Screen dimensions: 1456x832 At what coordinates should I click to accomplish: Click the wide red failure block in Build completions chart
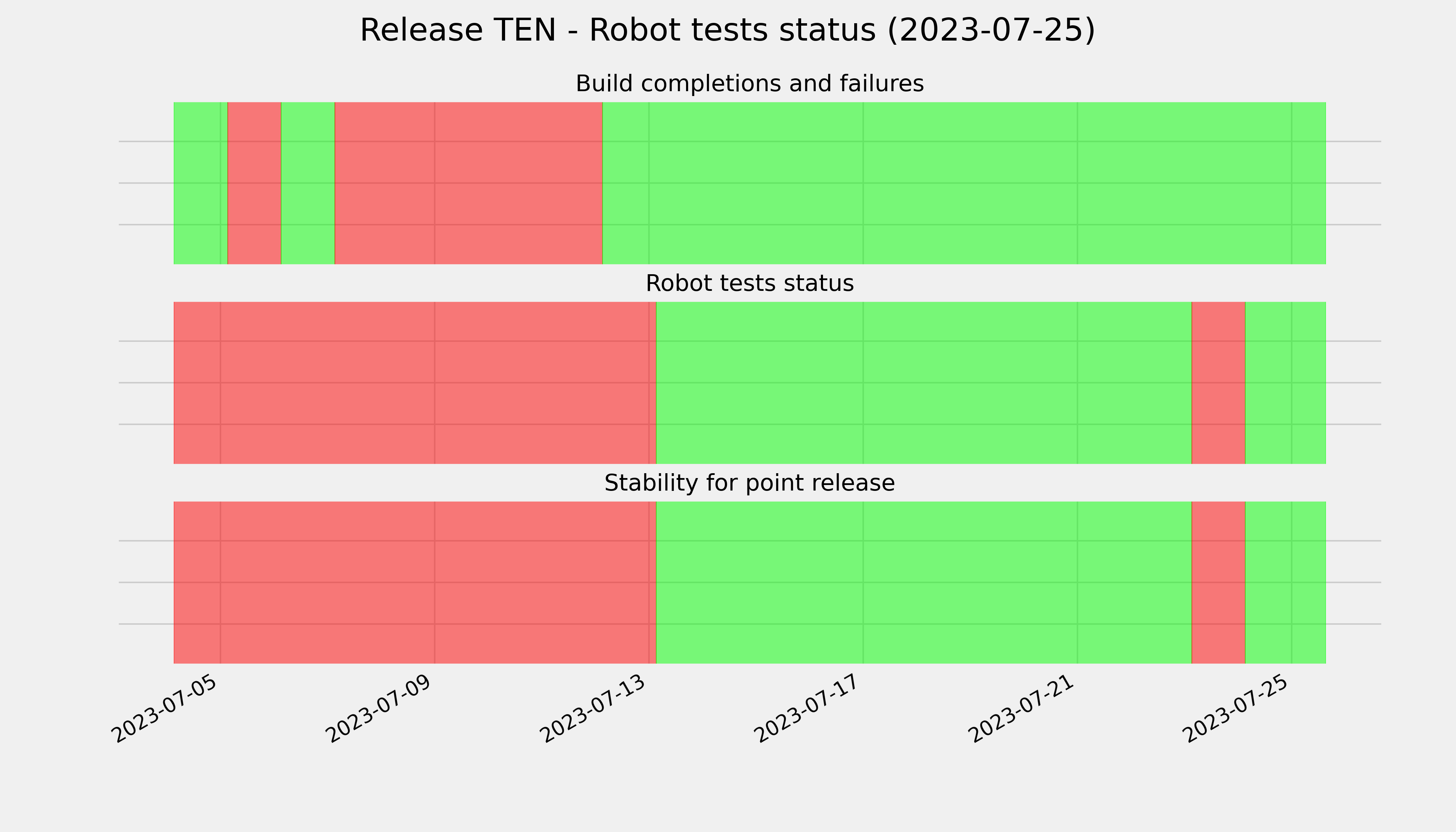tap(469, 183)
